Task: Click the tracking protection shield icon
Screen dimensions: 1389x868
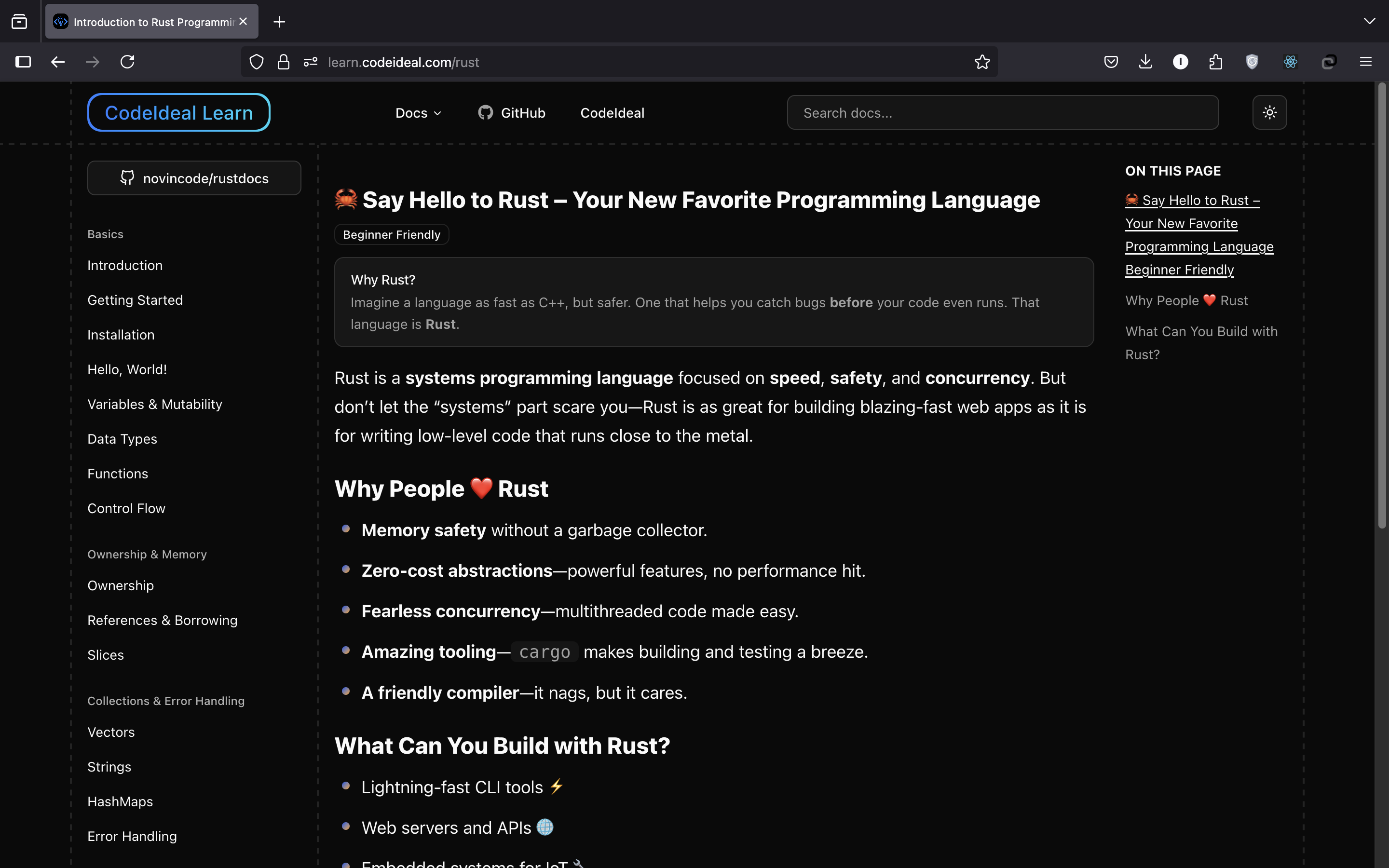Action: coord(257,62)
